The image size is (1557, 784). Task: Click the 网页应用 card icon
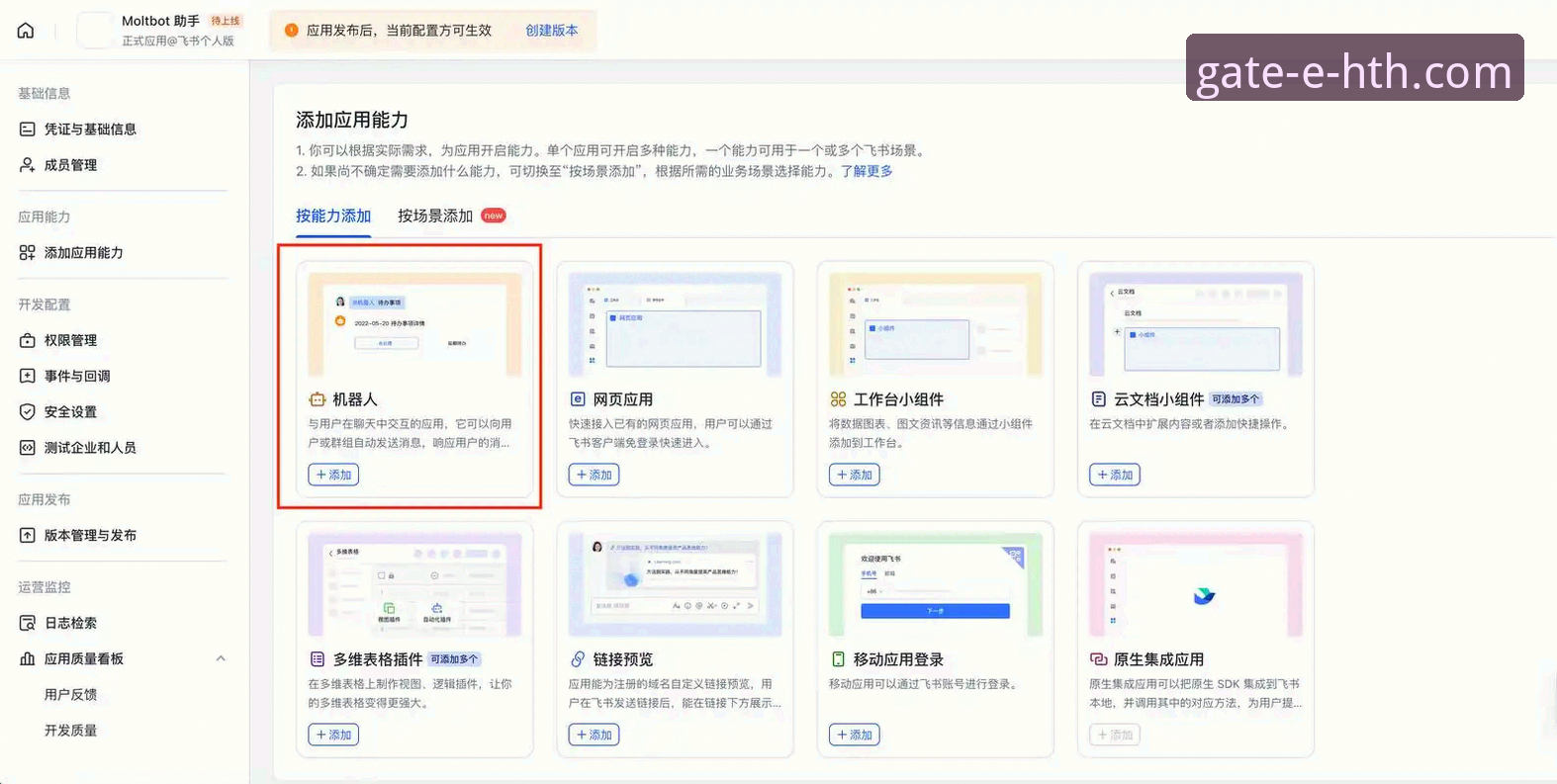[x=578, y=399]
